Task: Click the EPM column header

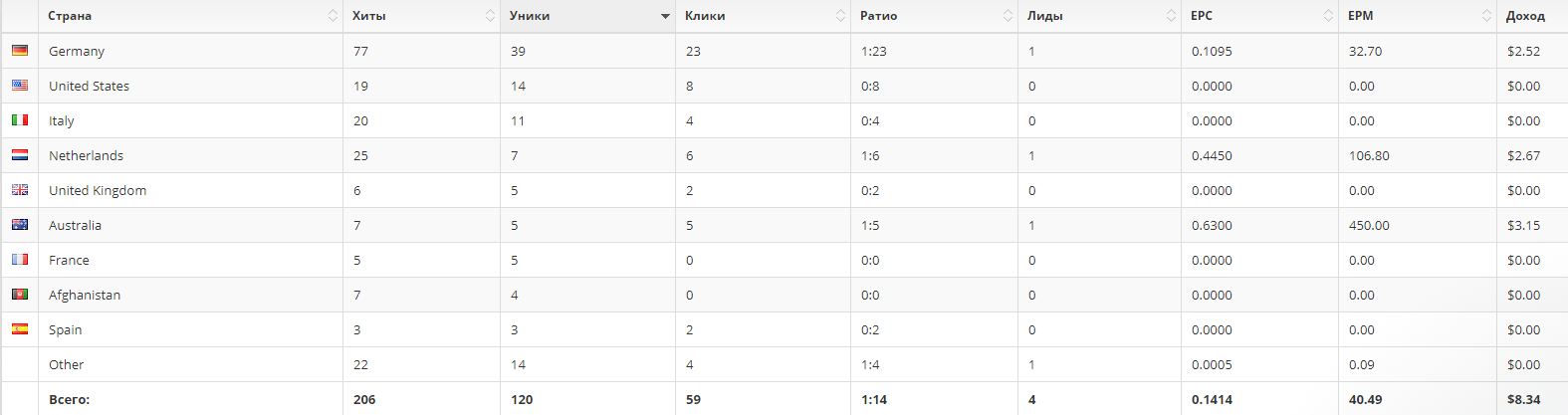Action: pos(1361,16)
